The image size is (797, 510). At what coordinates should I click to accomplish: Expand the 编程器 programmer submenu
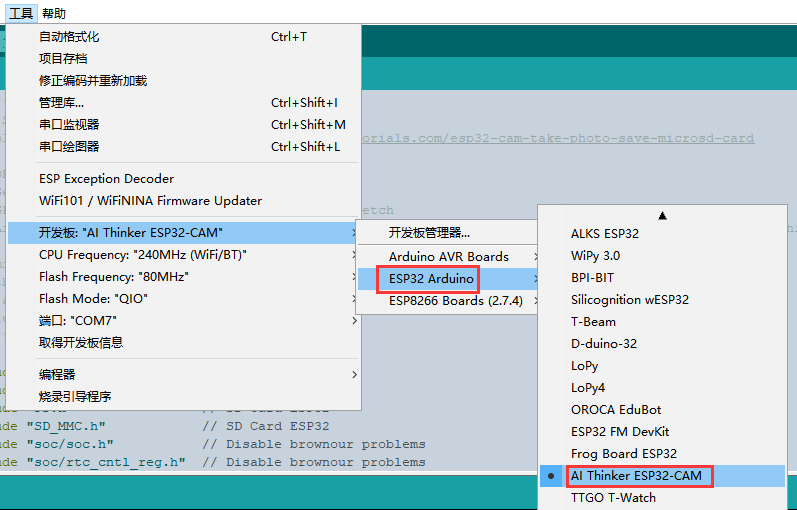pos(184,374)
